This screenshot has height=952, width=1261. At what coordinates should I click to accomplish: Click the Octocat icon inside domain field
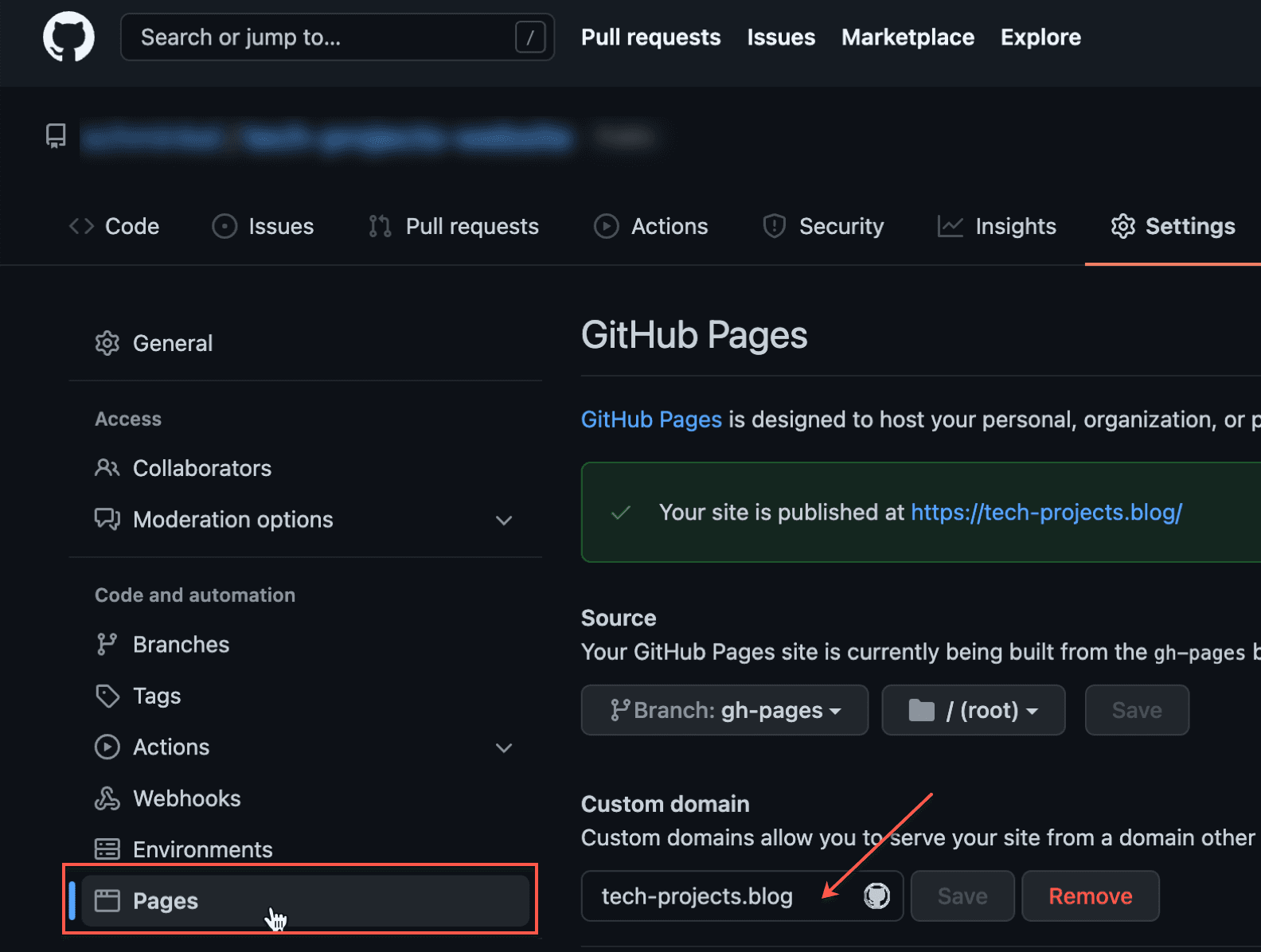(876, 896)
